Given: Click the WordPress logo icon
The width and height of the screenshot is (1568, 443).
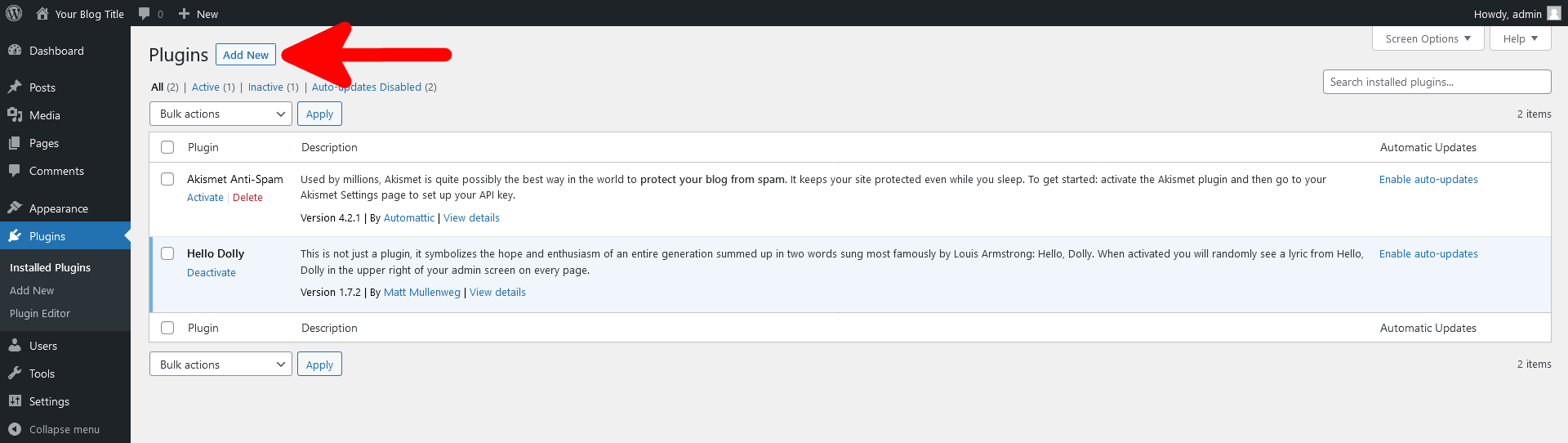Looking at the screenshot, I should pos(14,13).
